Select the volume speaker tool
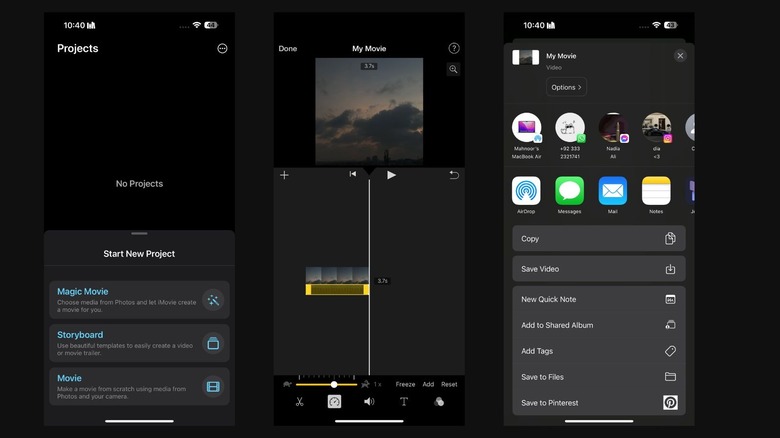Viewport: 780px width, 438px height. pyautogui.click(x=369, y=402)
